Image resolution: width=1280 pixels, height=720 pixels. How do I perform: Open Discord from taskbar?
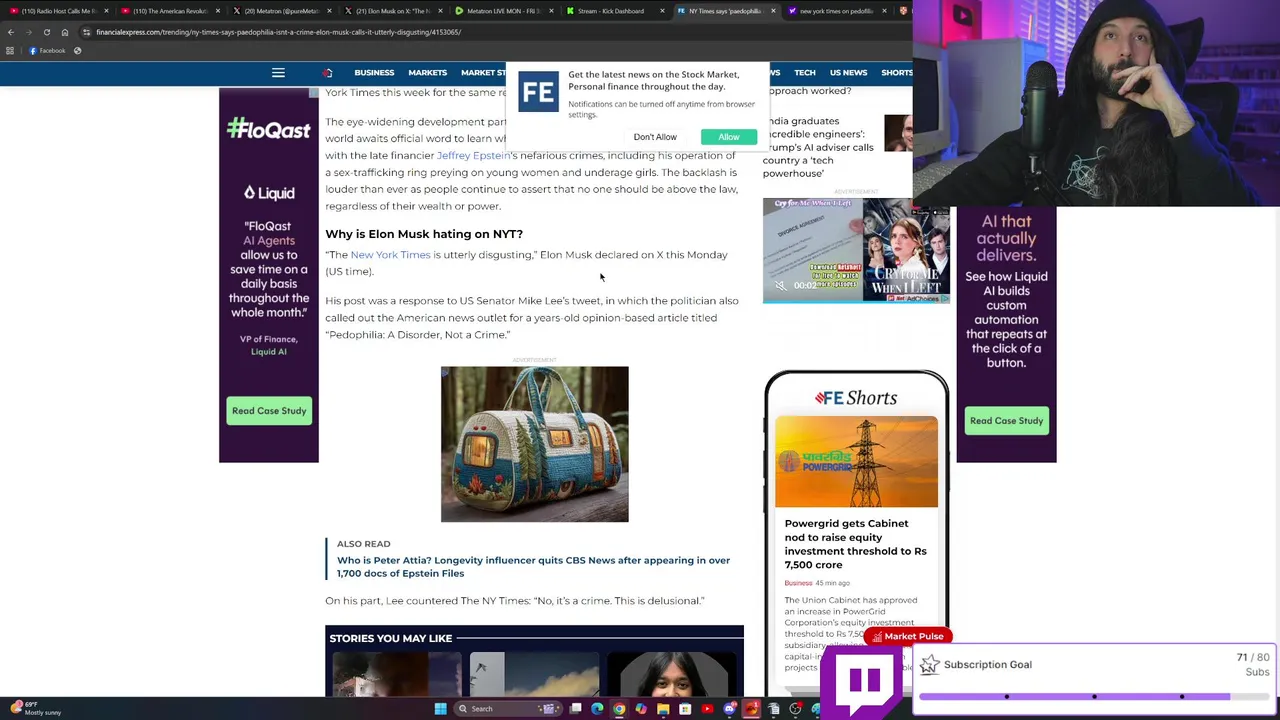click(x=730, y=709)
